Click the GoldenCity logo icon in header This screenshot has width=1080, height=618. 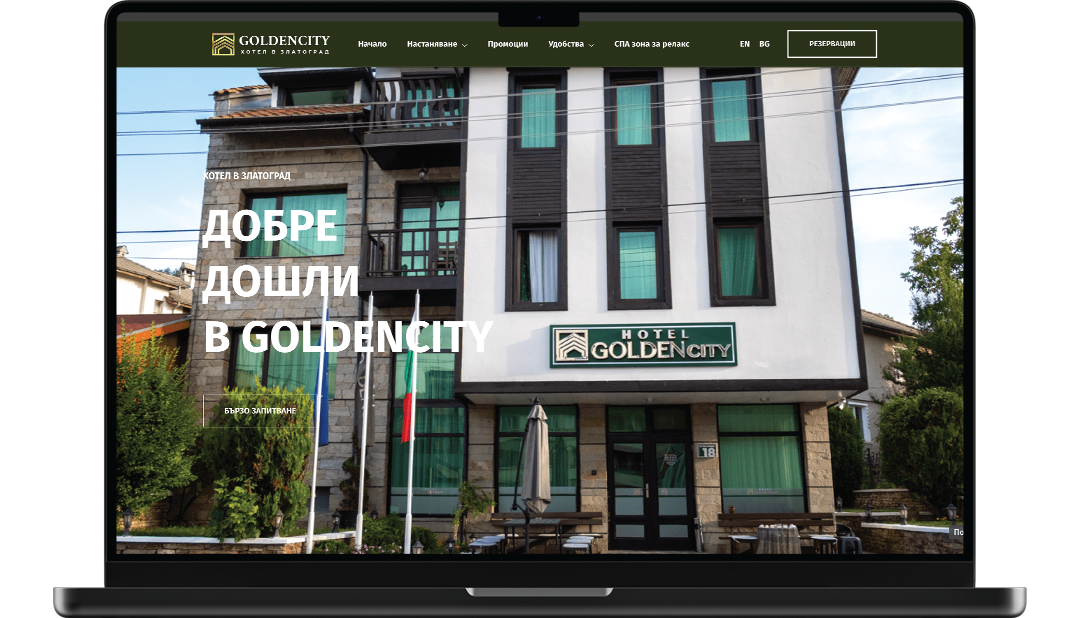coord(223,44)
